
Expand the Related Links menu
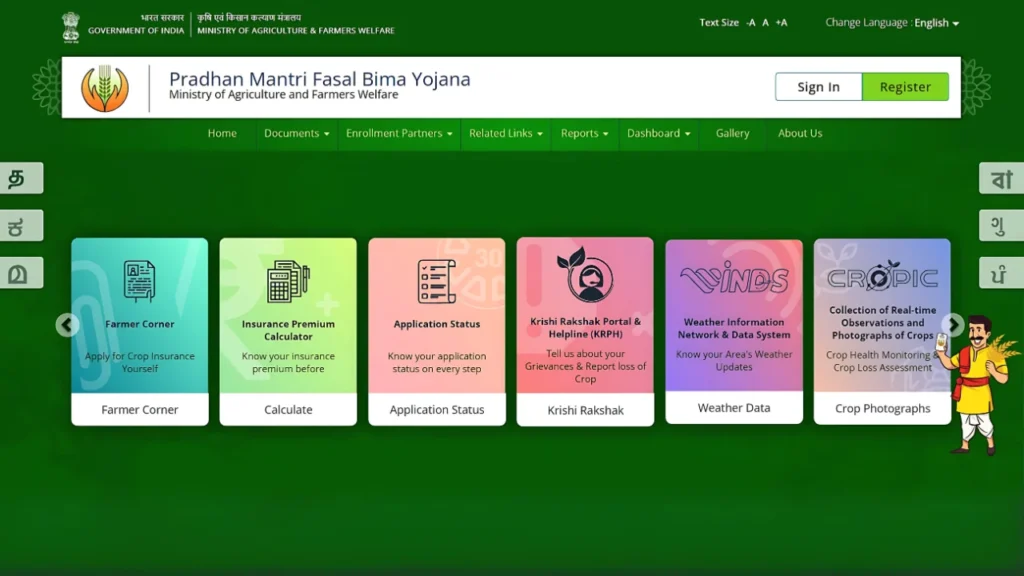[x=505, y=133]
